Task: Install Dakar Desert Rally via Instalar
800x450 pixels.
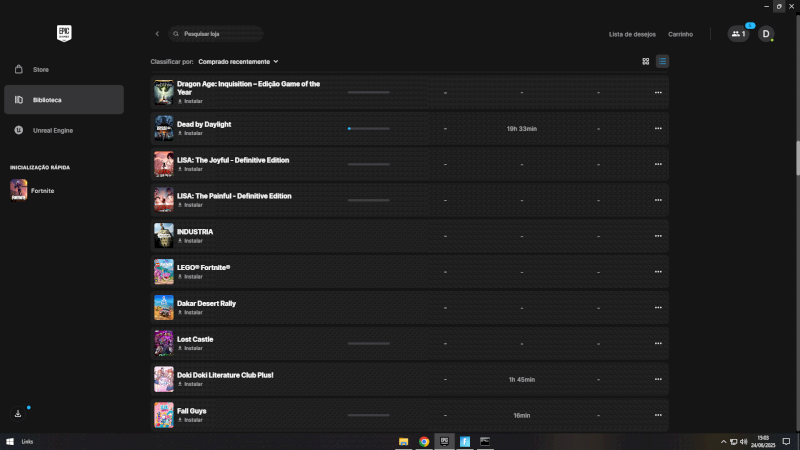Action: tap(190, 312)
